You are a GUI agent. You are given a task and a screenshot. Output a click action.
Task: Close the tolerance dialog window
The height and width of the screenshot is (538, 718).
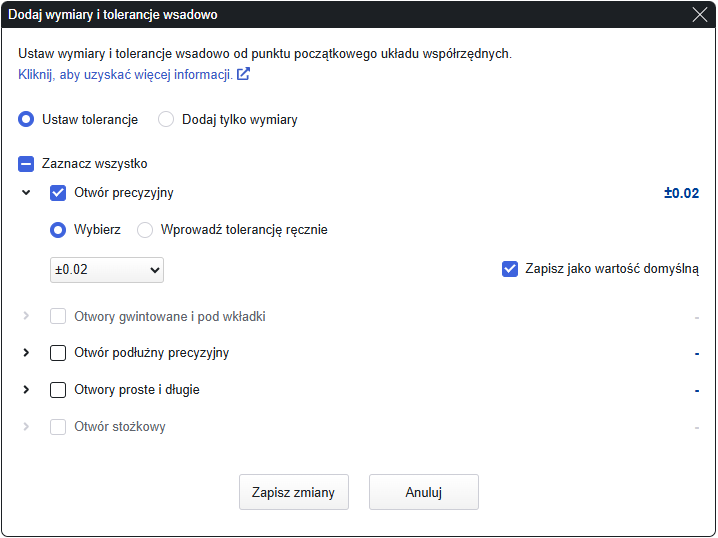tap(700, 15)
